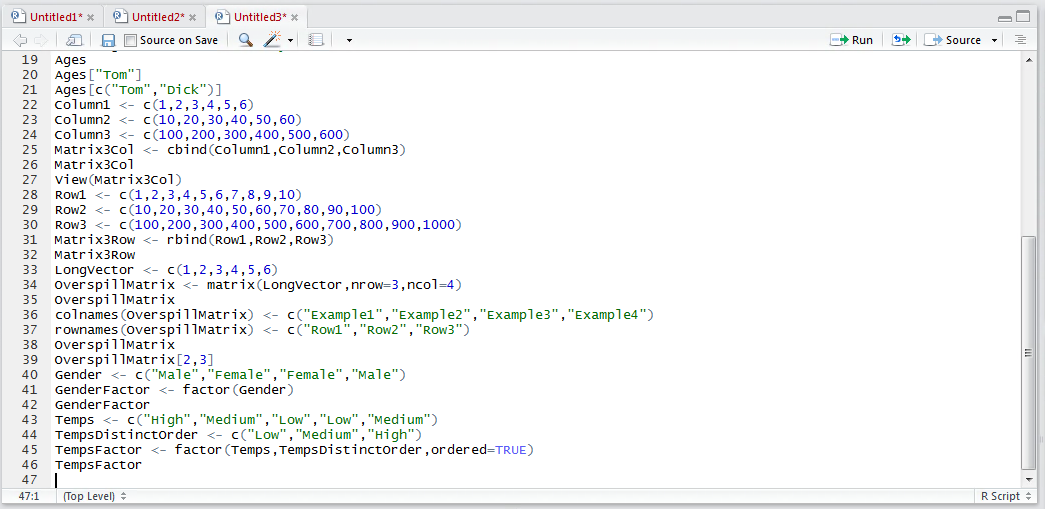
Task: Switch to the Untitled2 tab
Action: coord(158,17)
